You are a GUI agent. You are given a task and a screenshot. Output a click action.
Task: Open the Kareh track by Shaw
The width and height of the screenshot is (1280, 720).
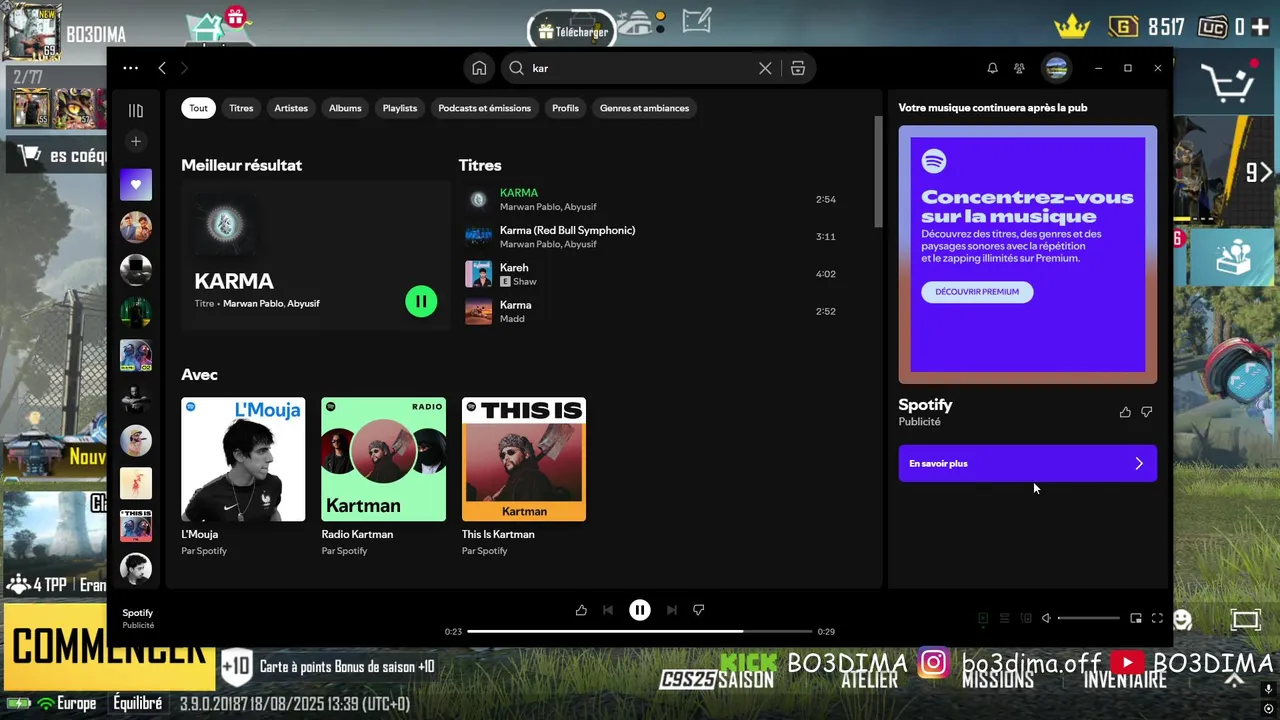(x=652, y=274)
